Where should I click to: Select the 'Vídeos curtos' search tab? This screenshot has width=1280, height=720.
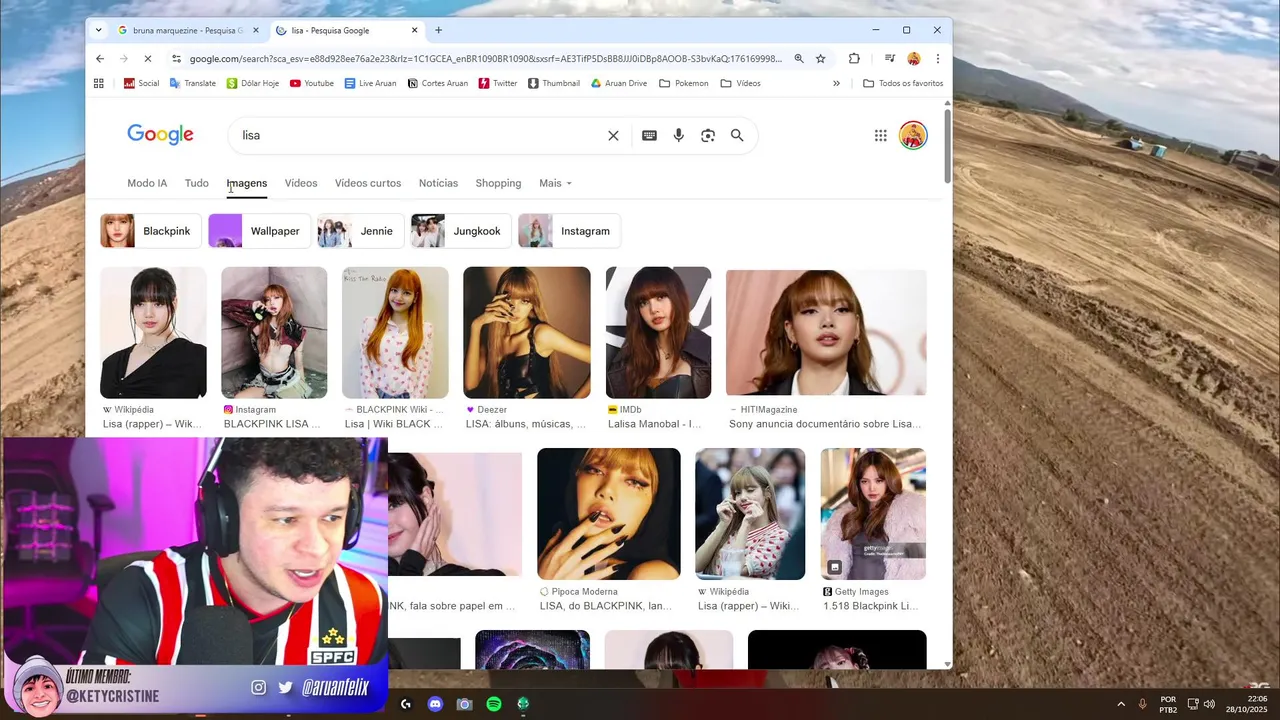[x=368, y=183]
